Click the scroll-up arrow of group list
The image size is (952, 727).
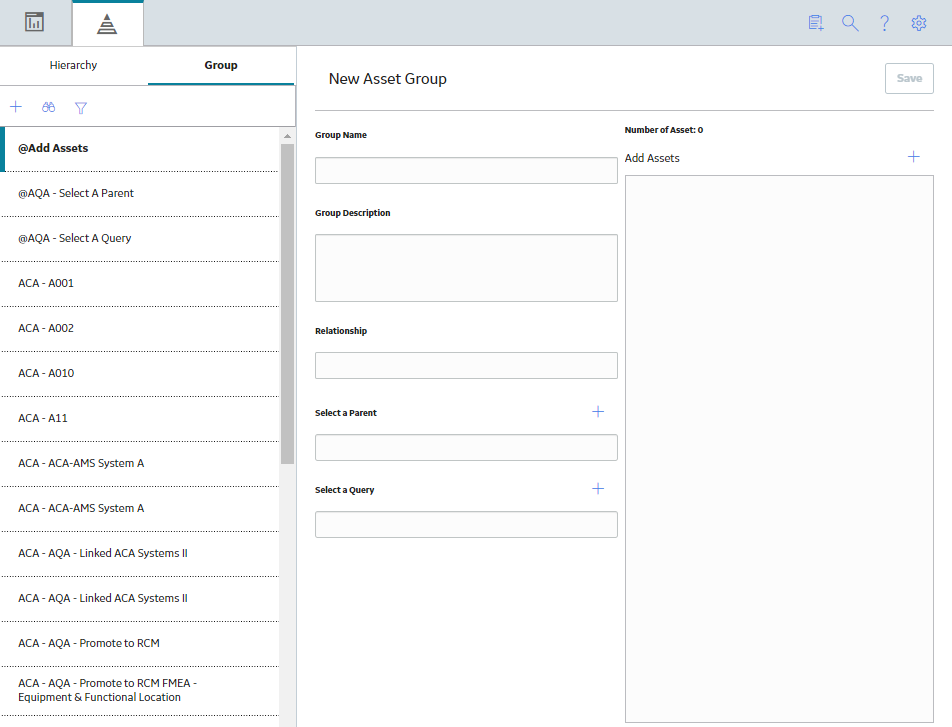point(287,136)
